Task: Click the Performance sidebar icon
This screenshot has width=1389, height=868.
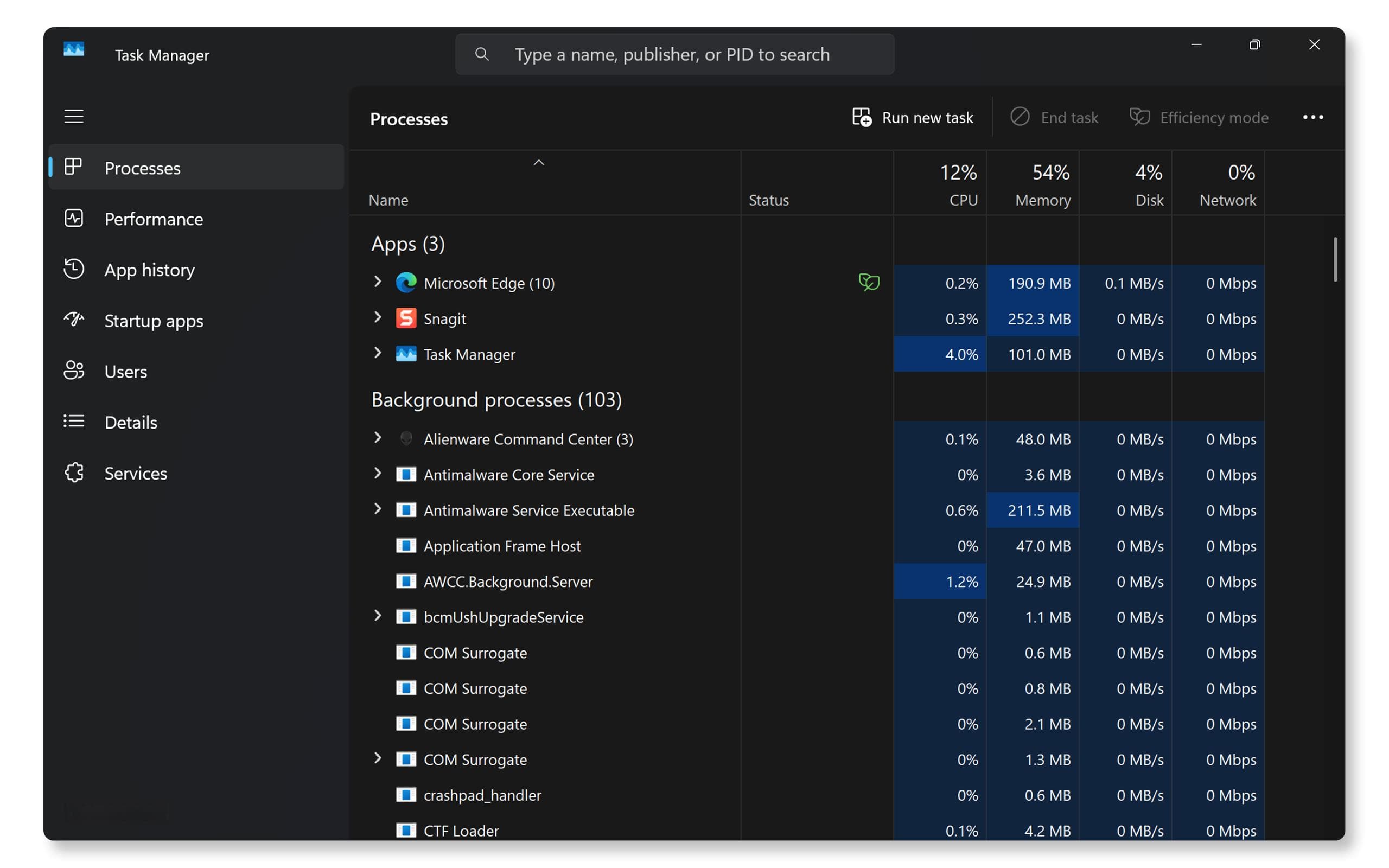Action: coord(73,218)
